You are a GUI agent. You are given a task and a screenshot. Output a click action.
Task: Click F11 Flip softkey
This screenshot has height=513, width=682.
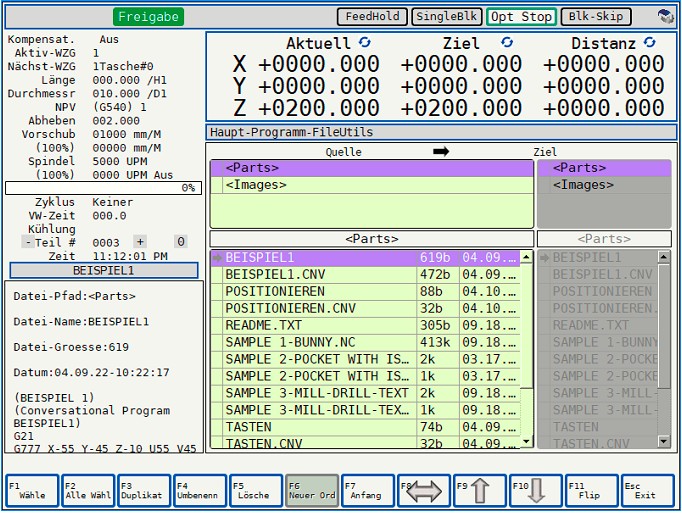pyautogui.click(x=592, y=491)
